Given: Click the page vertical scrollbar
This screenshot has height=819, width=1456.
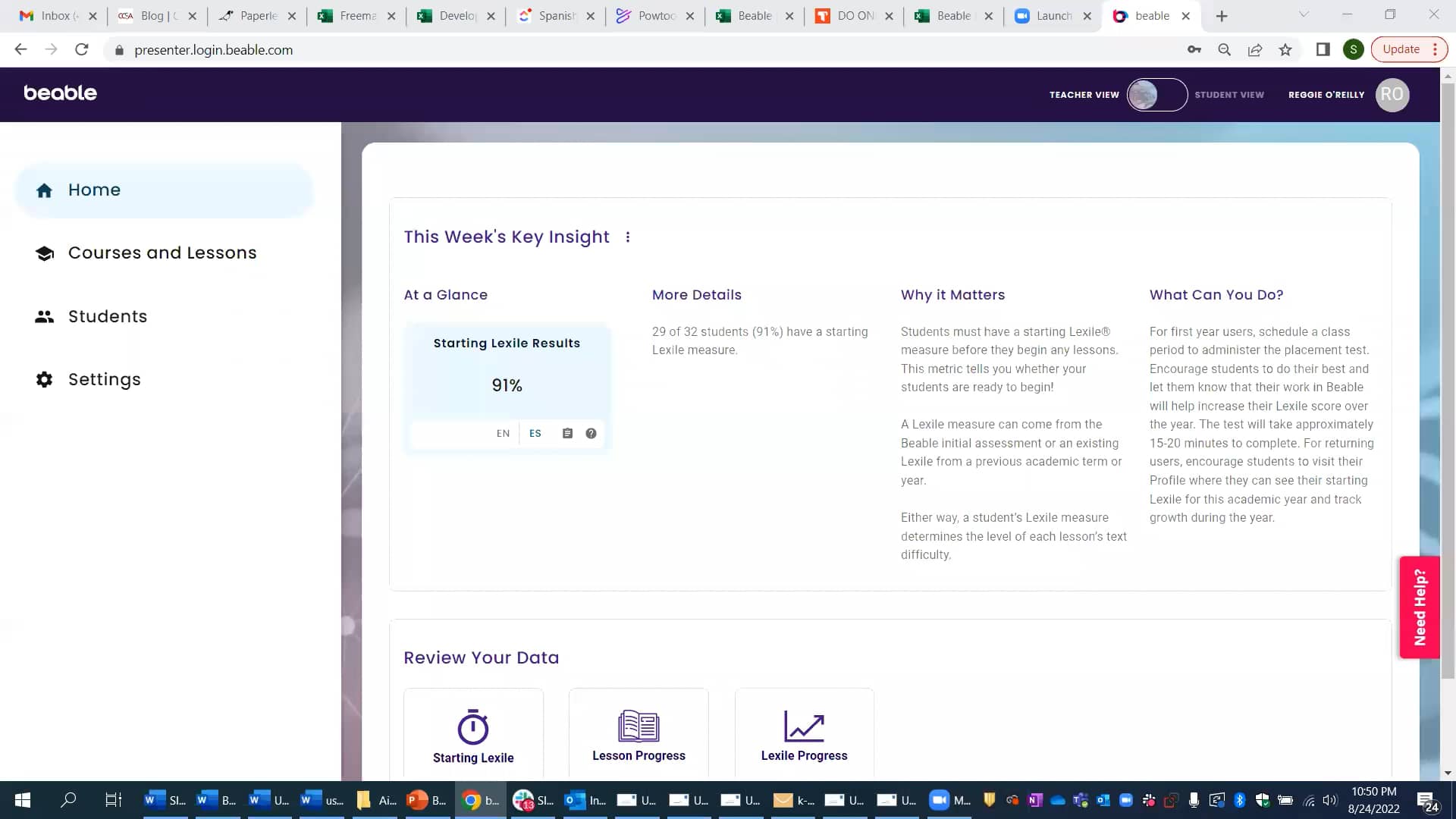Looking at the screenshot, I should (x=1448, y=379).
